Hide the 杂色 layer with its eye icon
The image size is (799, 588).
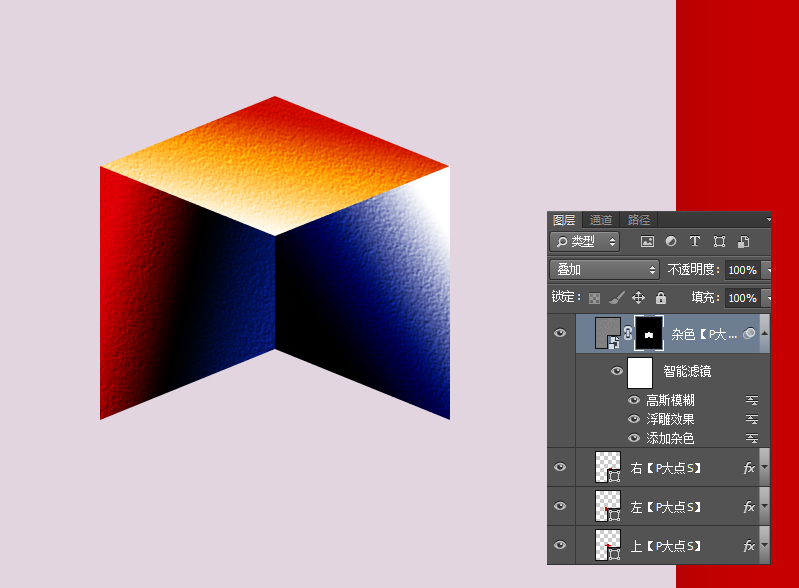(561, 334)
